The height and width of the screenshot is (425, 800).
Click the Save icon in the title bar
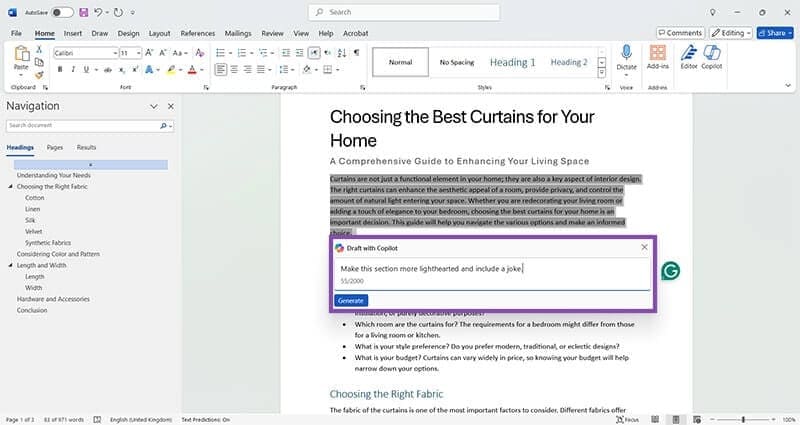point(83,12)
